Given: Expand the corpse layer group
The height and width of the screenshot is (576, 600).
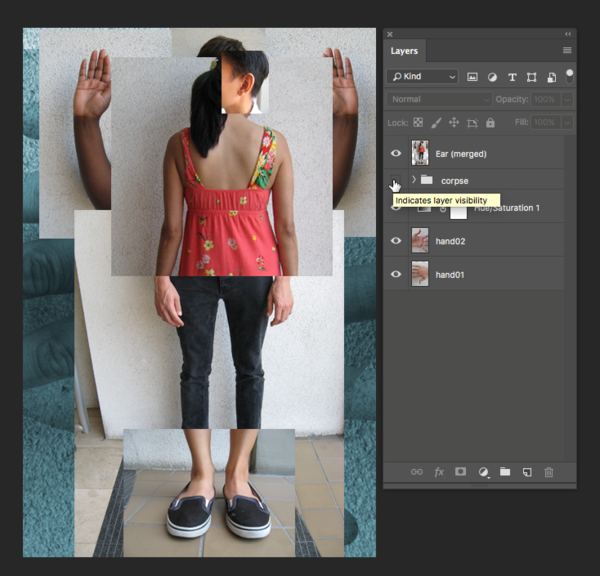Looking at the screenshot, I should (x=414, y=180).
